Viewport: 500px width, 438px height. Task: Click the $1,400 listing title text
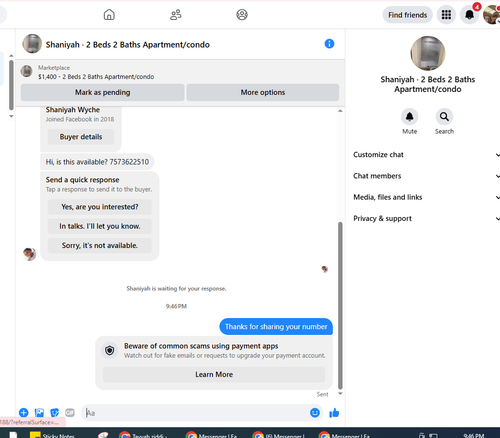(96, 77)
